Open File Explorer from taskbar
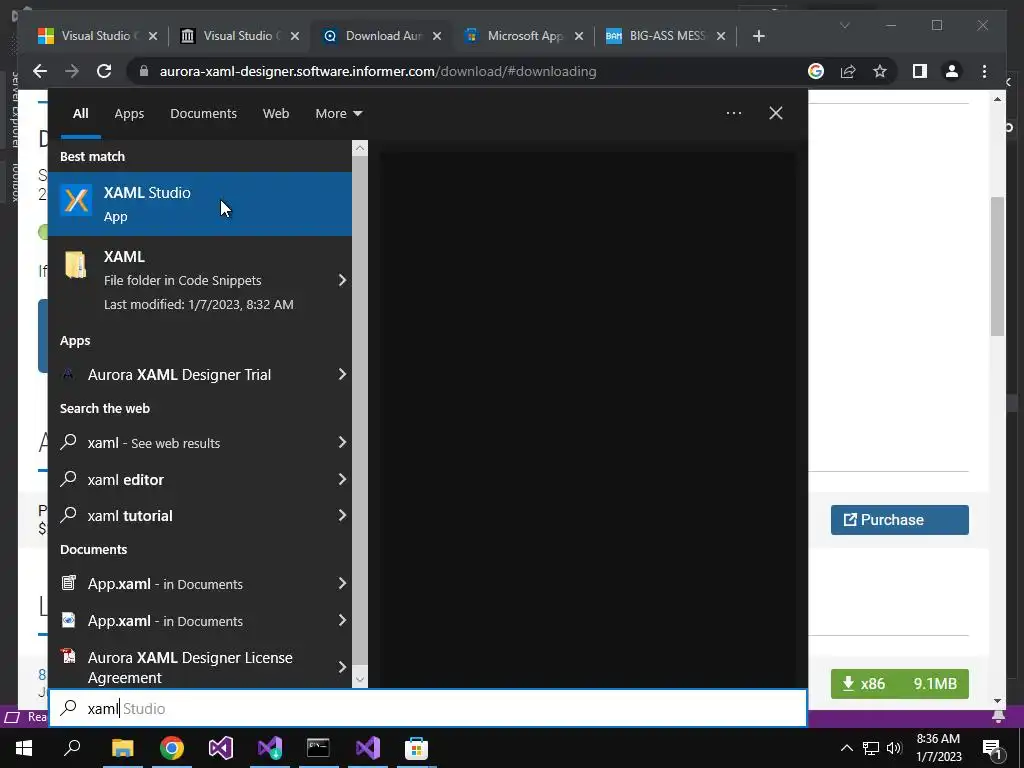 [122, 748]
